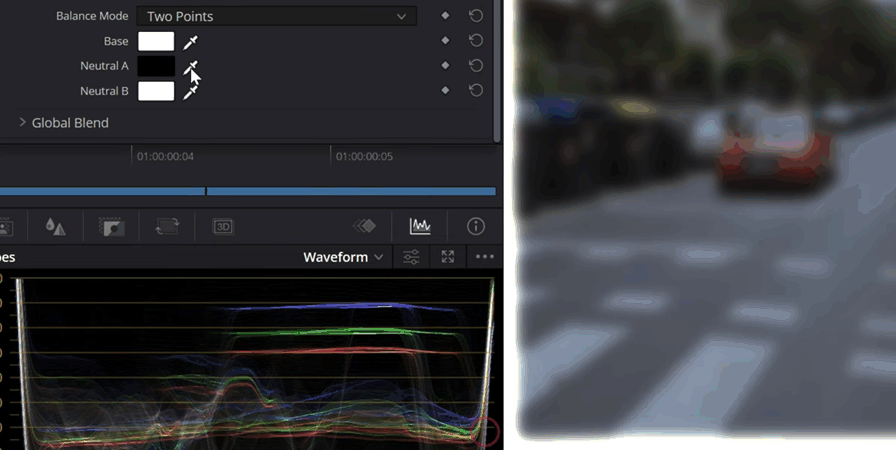Add keyframe diamond on Neutral A row

[445, 65]
